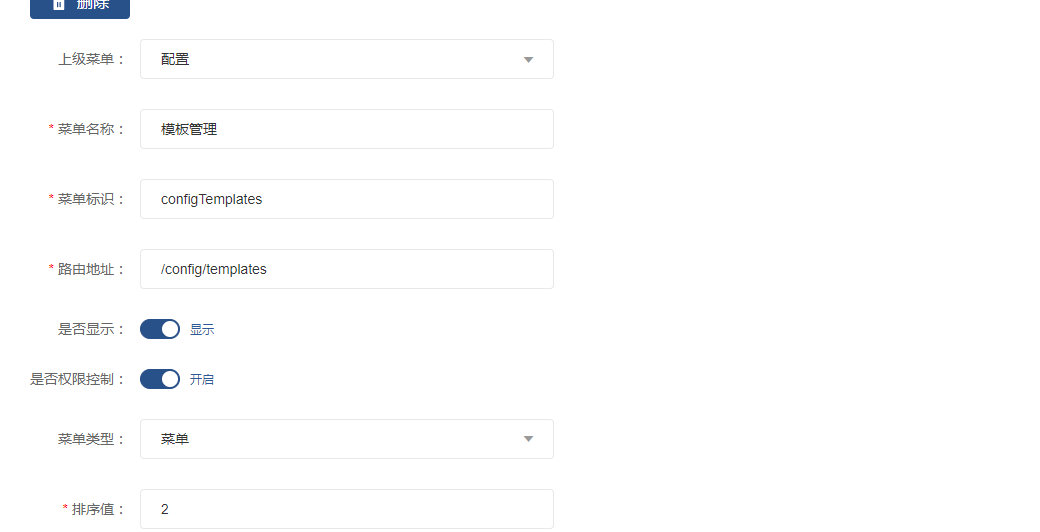Toggle the 是否显示 switch off

pos(160,329)
